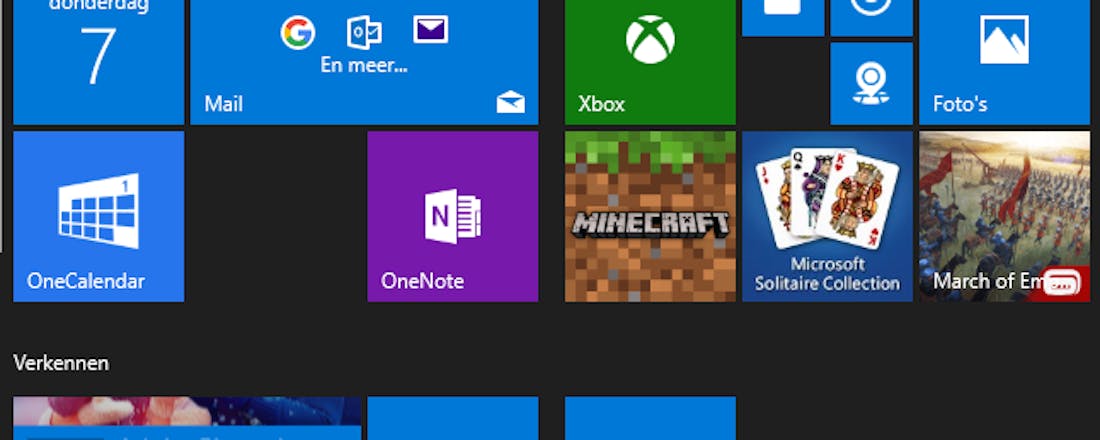Open the calendar tile showing donderdag 7

point(98,62)
